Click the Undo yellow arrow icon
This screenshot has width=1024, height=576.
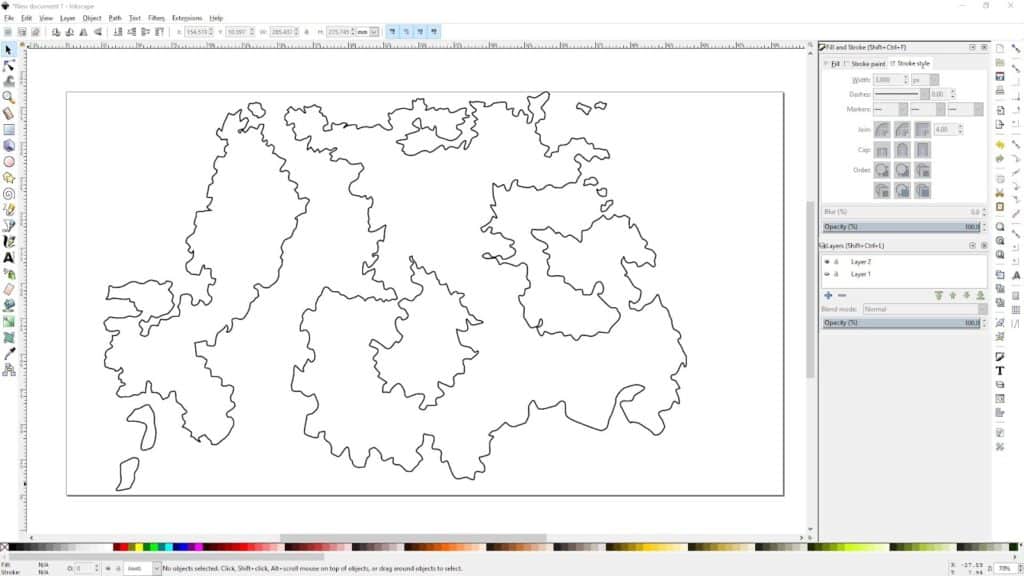click(x=1000, y=145)
